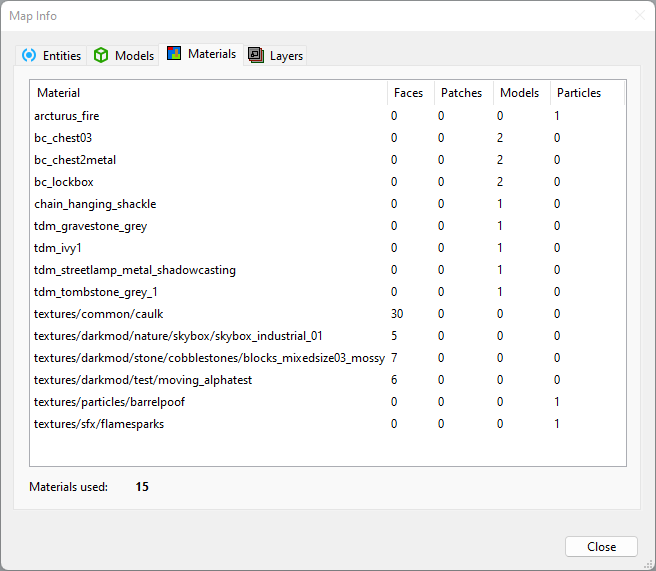
Task: Select the bc_chest2metal row
Action: coord(74,160)
